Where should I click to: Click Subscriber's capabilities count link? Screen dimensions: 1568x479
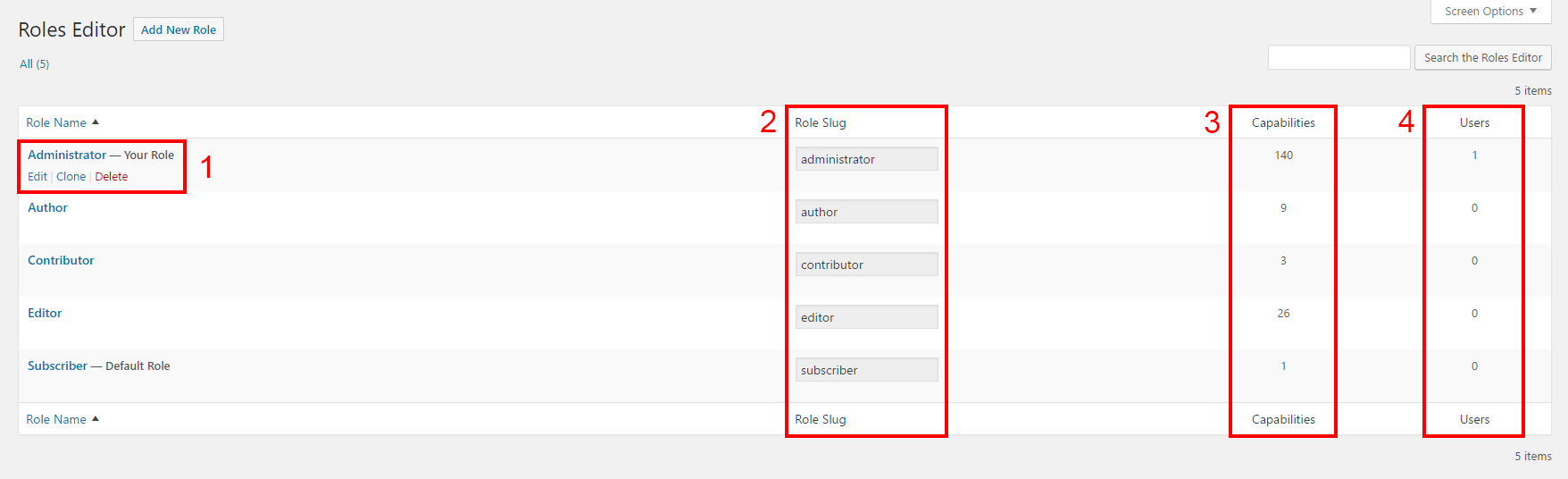click(1283, 366)
